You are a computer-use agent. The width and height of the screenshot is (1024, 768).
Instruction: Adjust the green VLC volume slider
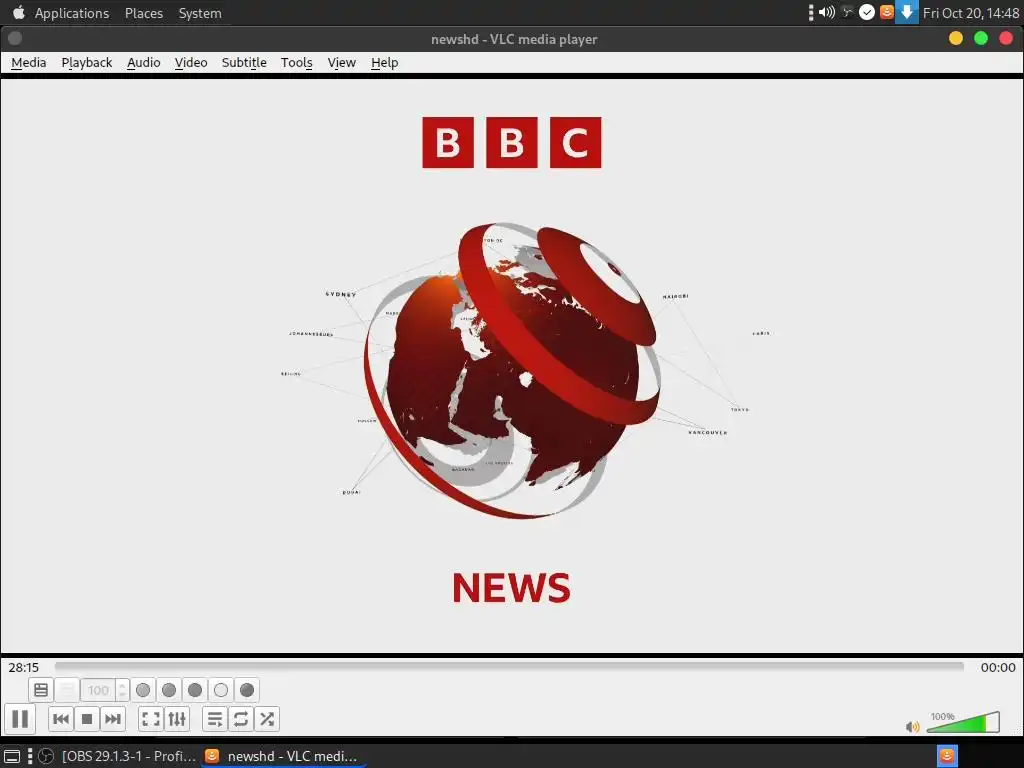963,722
